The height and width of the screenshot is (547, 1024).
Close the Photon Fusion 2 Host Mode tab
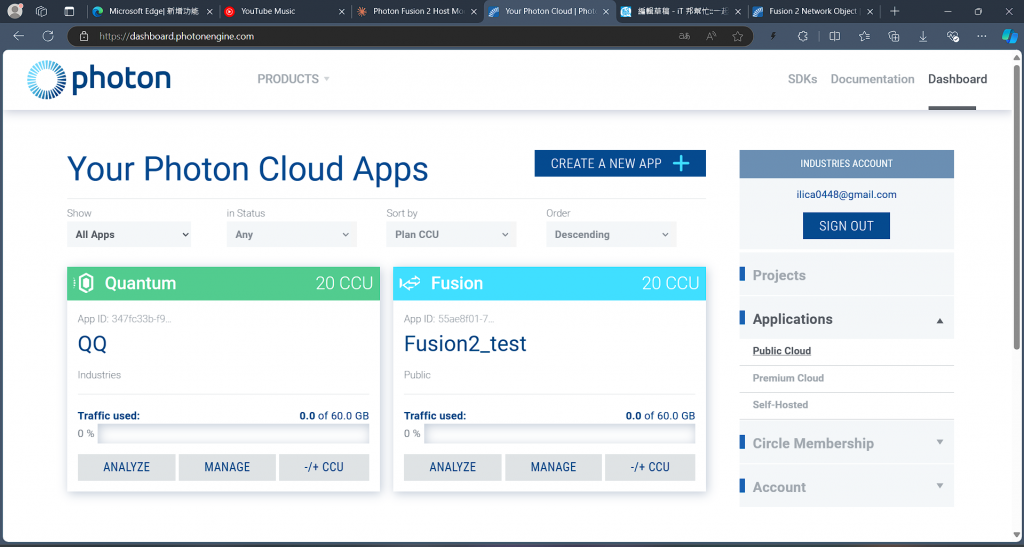tap(473, 11)
